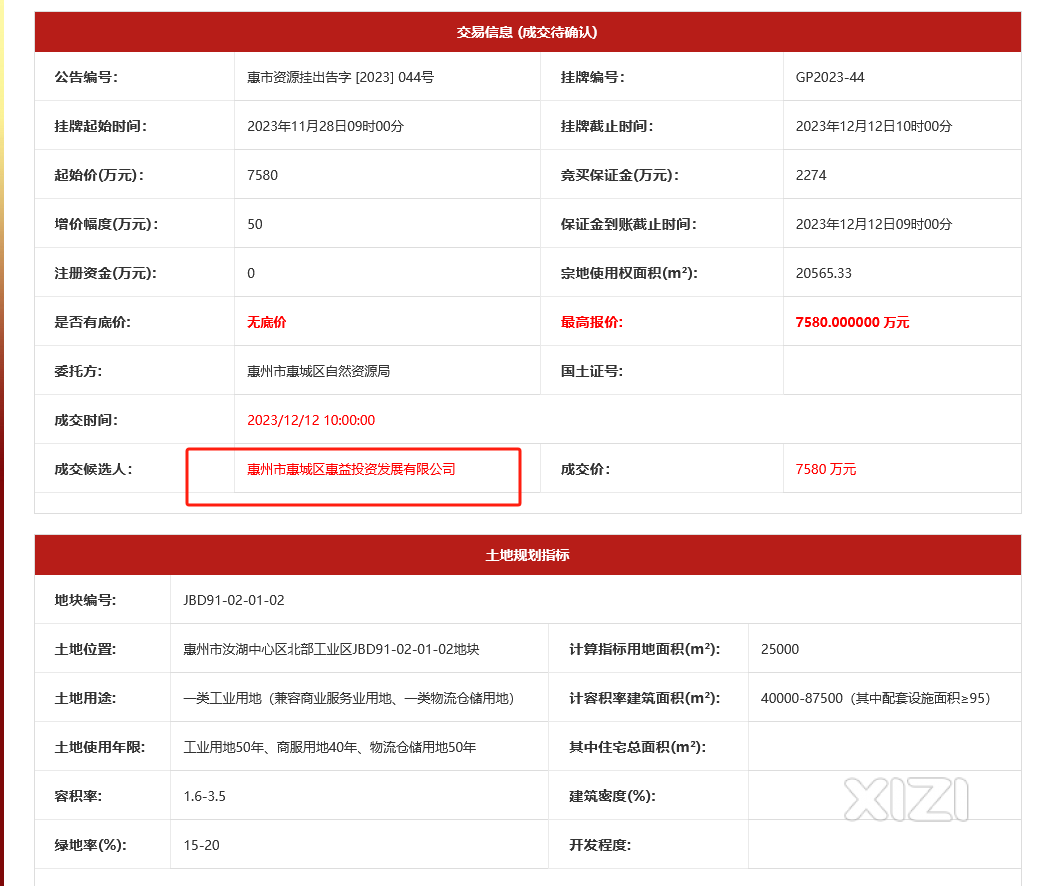The height and width of the screenshot is (886, 1045).
Task: Click the 计容积率建筑面积(m²) label
Action: [x=644, y=698]
